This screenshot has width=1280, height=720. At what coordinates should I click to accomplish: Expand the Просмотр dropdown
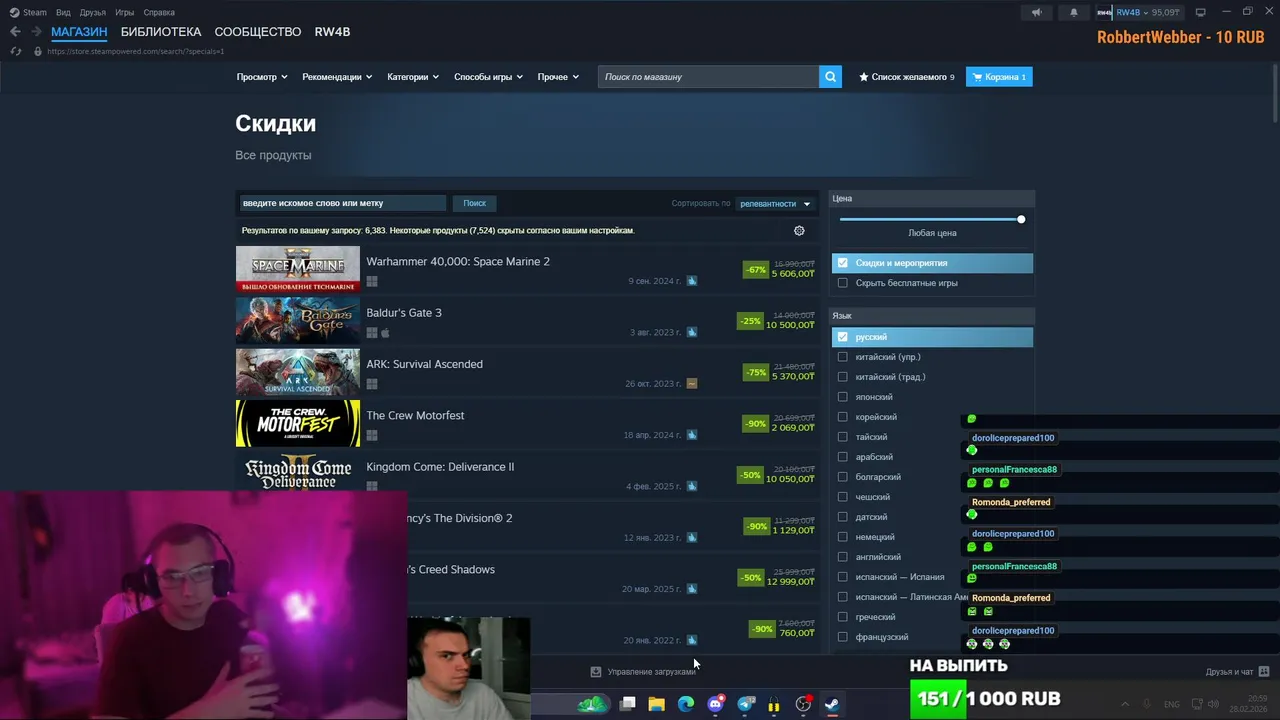point(262,77)
